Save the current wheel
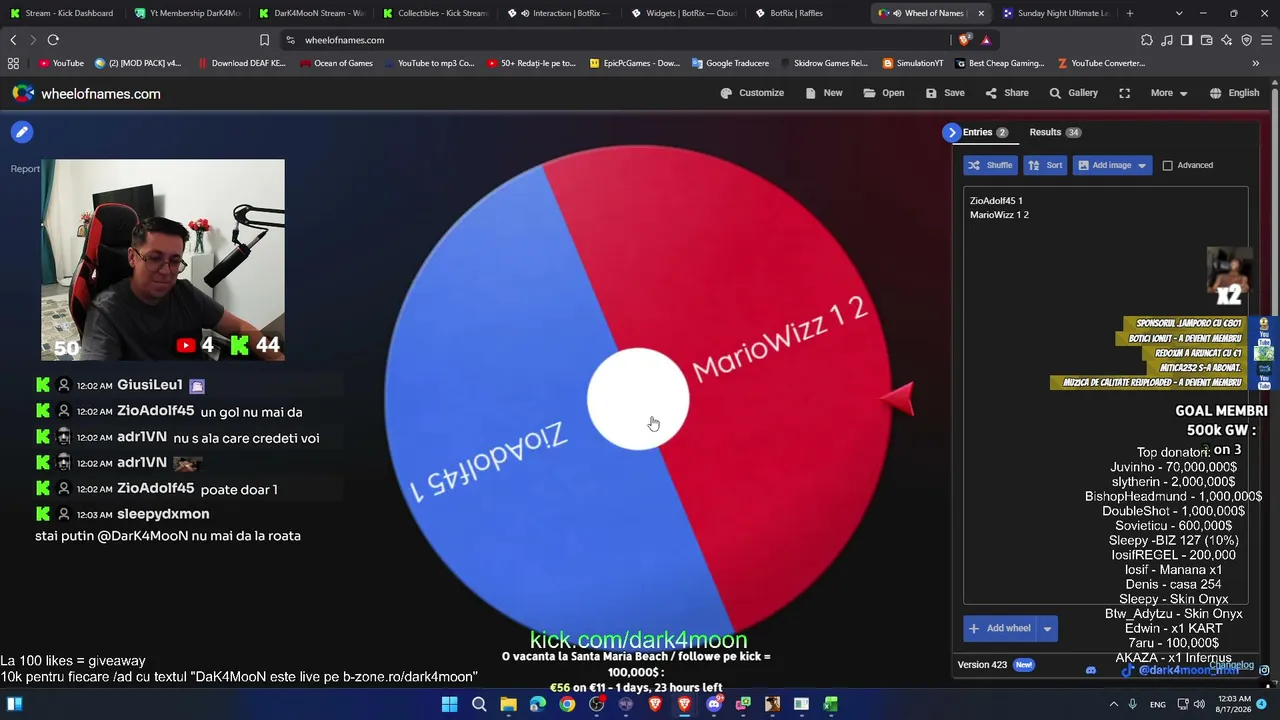This screenshot has height=720, width=1280. tap(945, 93)
